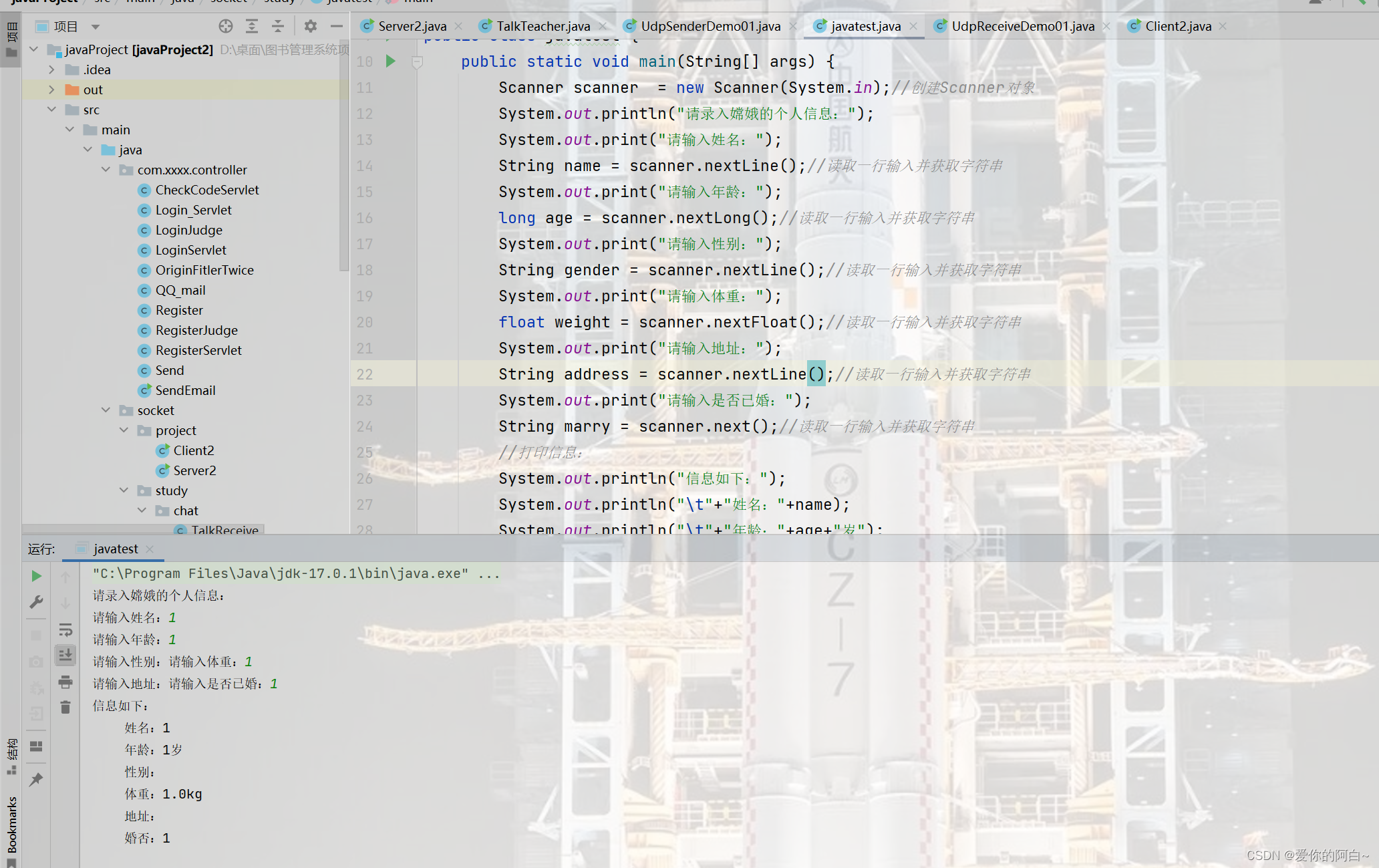
Task: Click the wrench icon in Run panel
Action: 37,602
